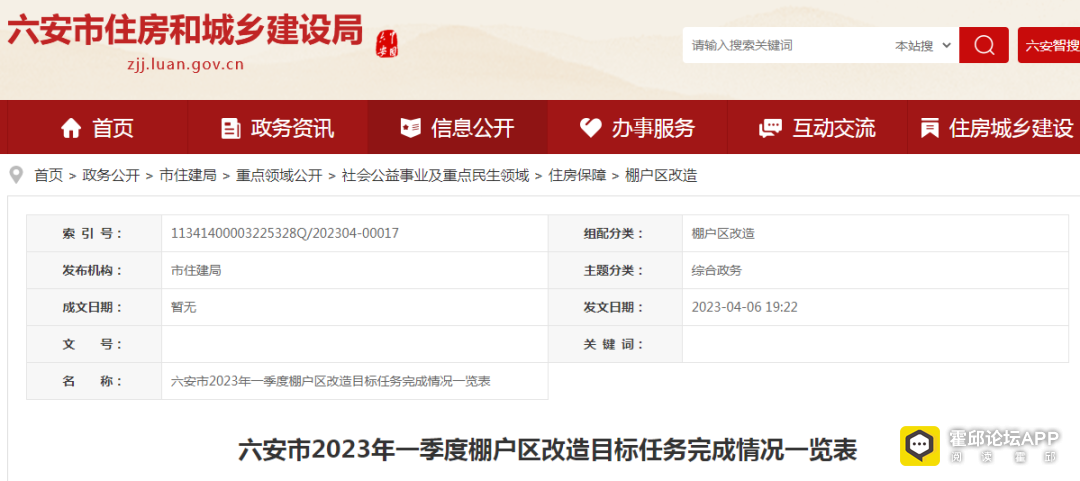
Task: Follow the 棚户区改造 breadcrumb link
Action: 661,176
